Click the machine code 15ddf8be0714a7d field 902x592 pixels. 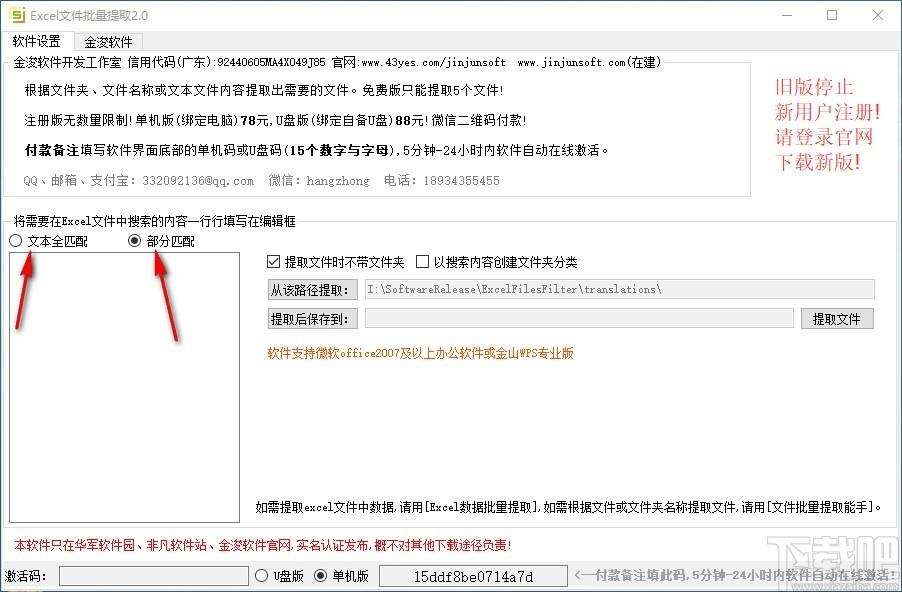(x=473, y=576)
